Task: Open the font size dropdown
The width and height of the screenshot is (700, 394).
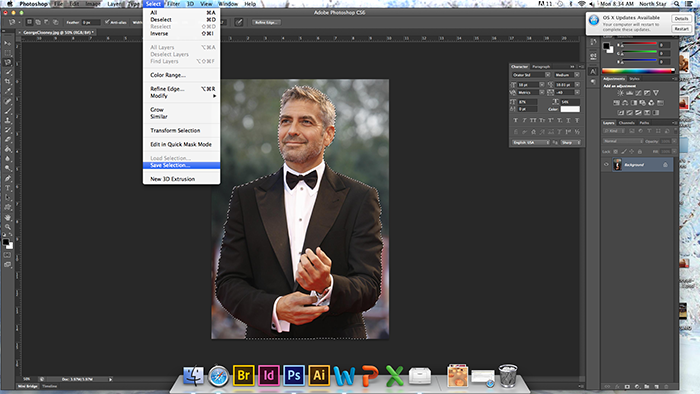Action: point(542,84)
